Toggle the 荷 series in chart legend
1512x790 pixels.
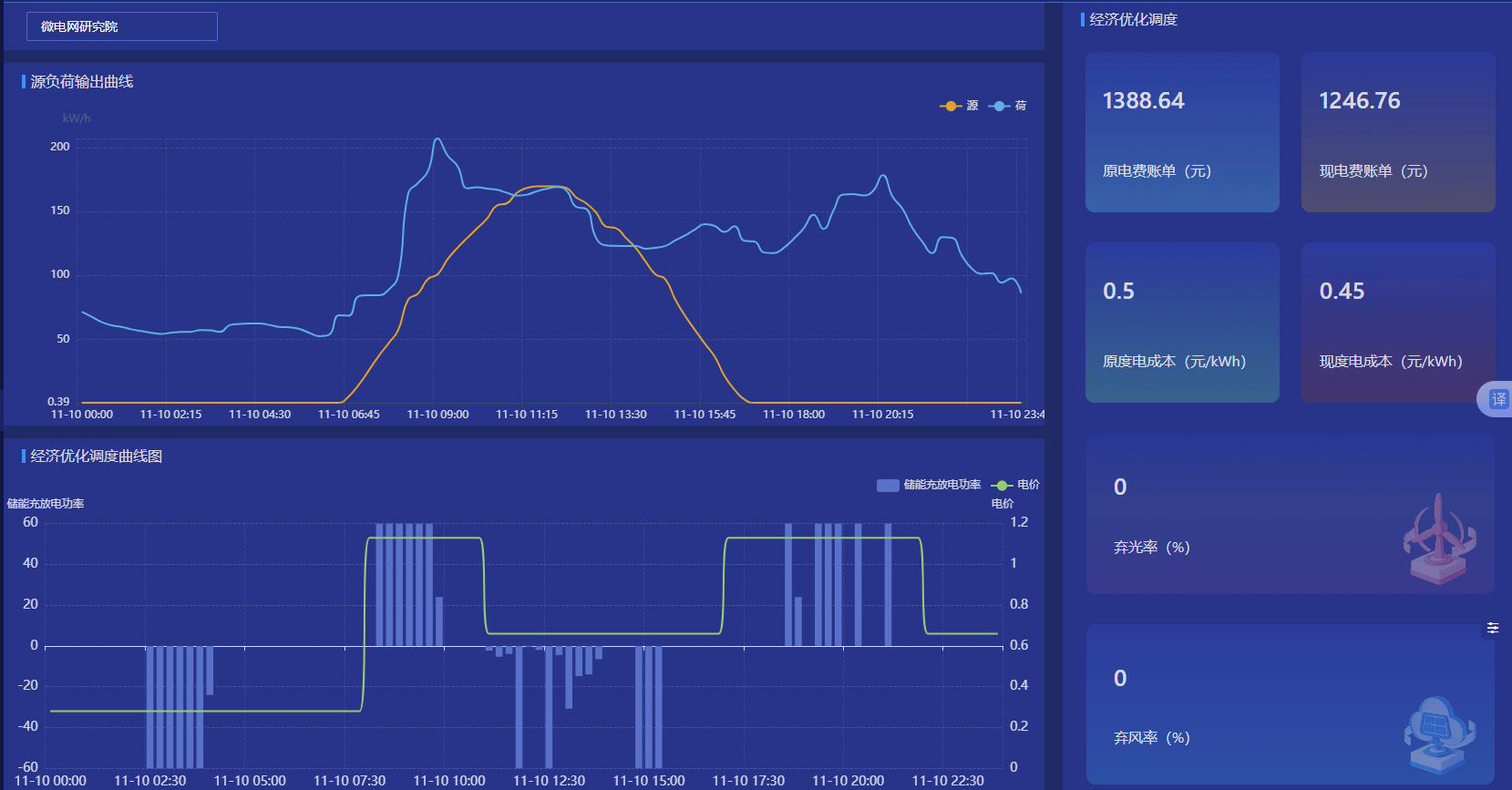coord(1008,106)
